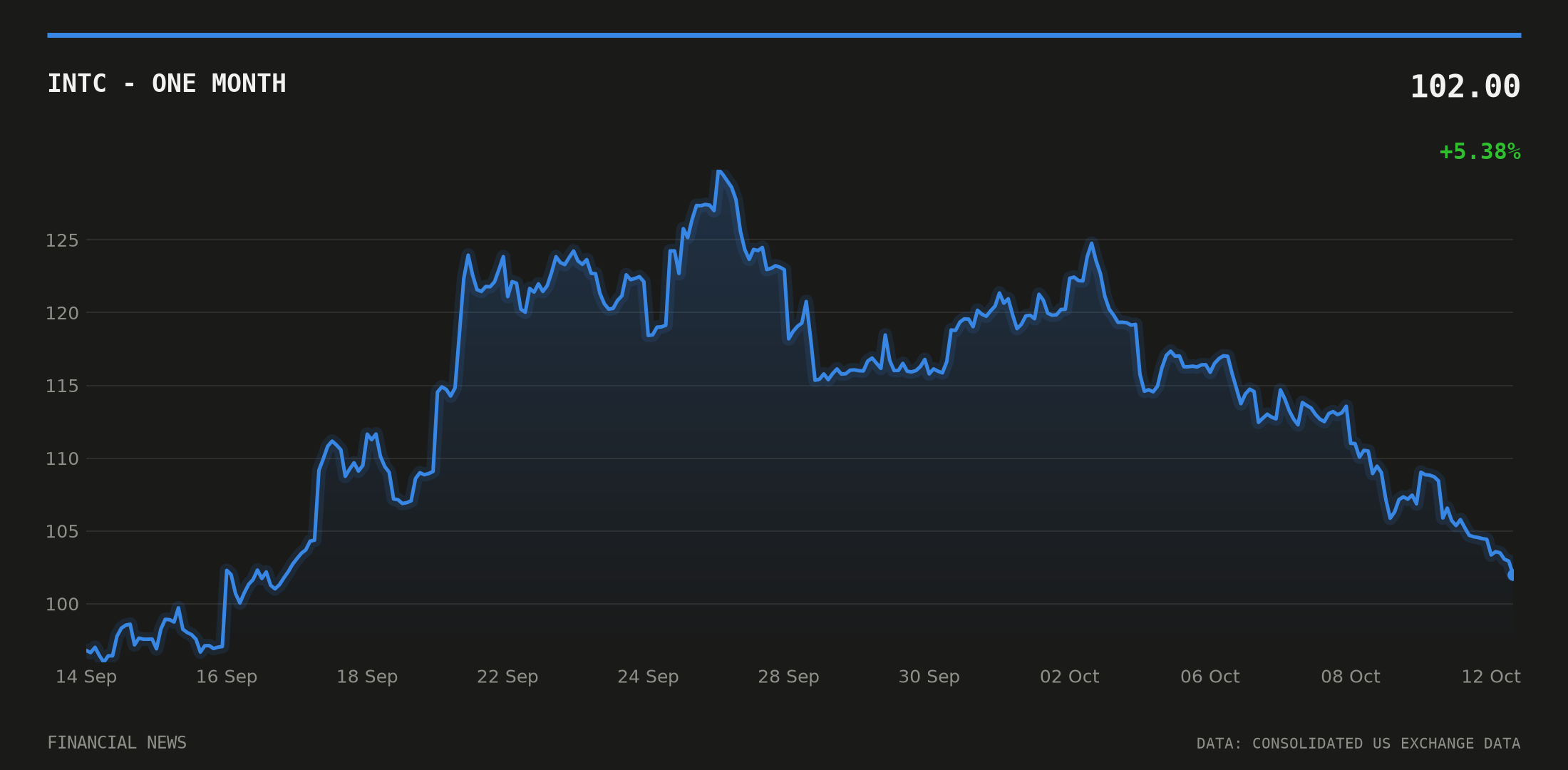Click the 18 Sep date label
This screenshot has width=1568, height=770.
pos(367,677)
